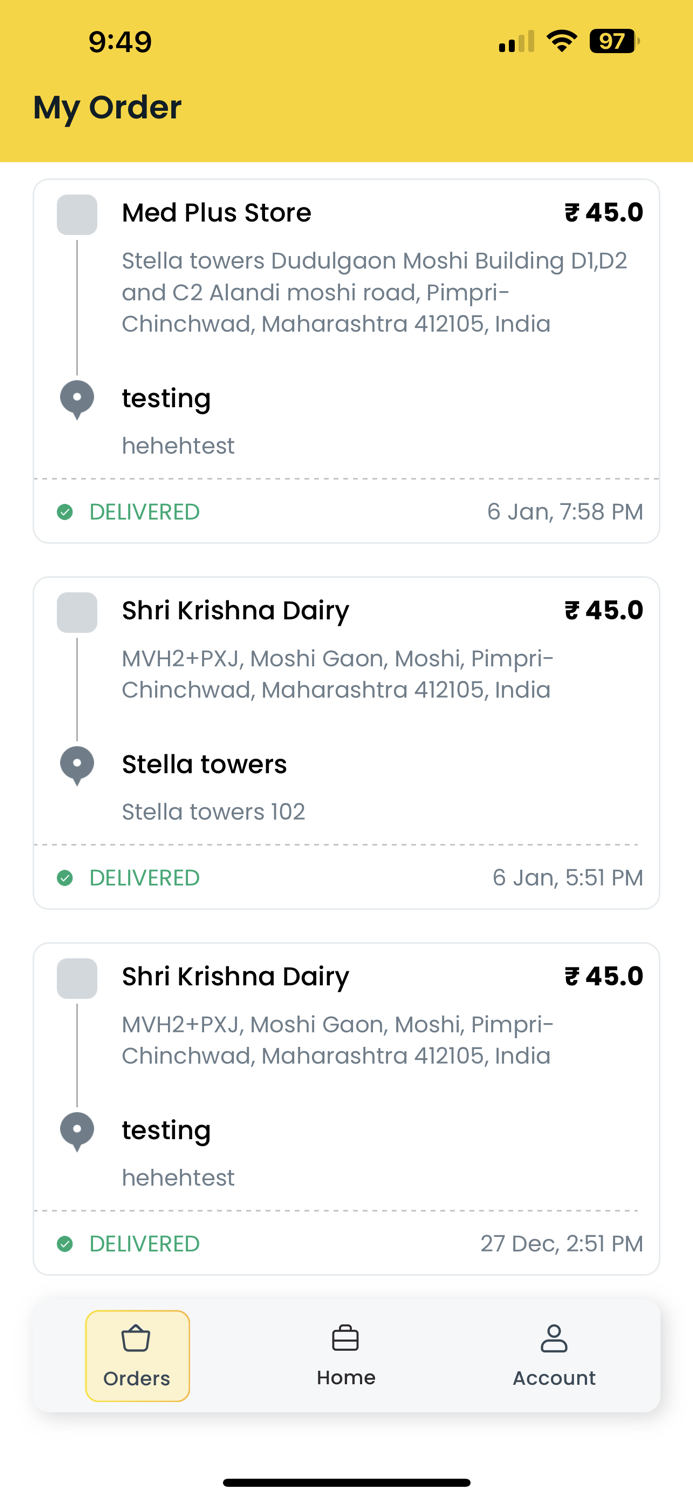
Task: Tap DELIVERED status on 27 Dec order
Action: (x=144, y=1244)
